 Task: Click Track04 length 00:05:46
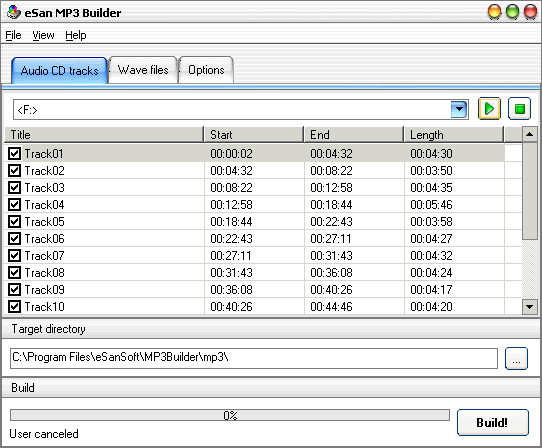[431, 205]
